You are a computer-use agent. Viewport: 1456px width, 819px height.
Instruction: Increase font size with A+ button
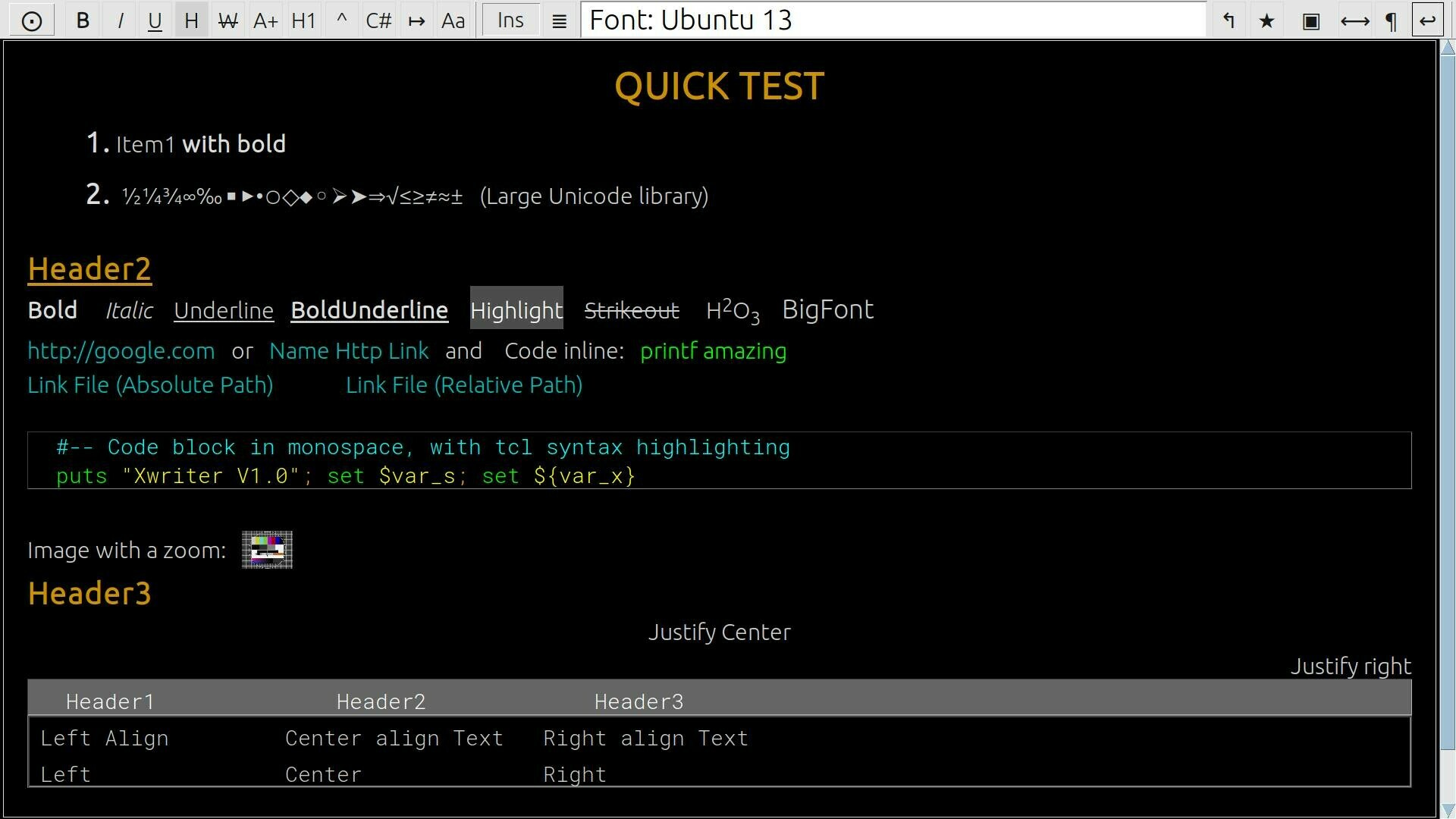(265, 20)
